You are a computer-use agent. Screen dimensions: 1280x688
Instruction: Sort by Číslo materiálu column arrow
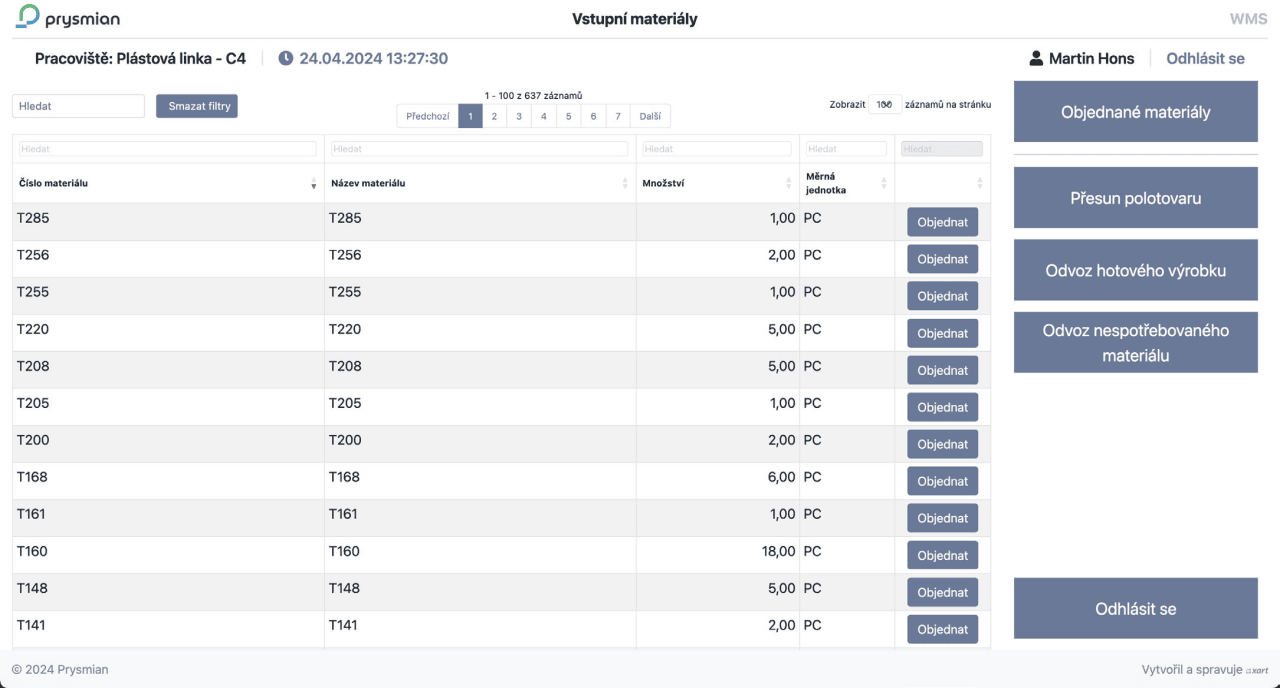coord(314,183)
